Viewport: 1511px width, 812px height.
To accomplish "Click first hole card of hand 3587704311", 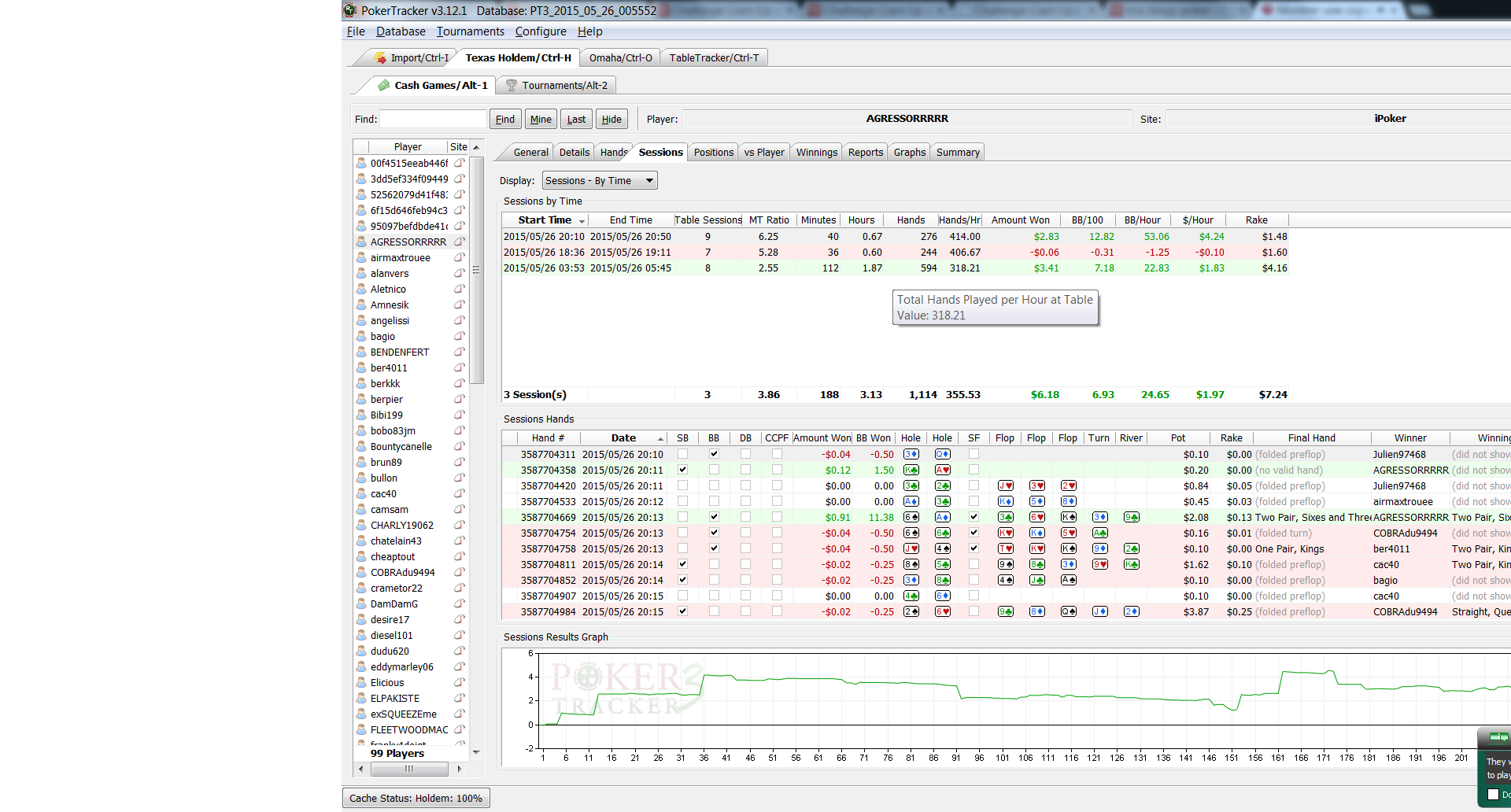I will click(x=911, y=454).
